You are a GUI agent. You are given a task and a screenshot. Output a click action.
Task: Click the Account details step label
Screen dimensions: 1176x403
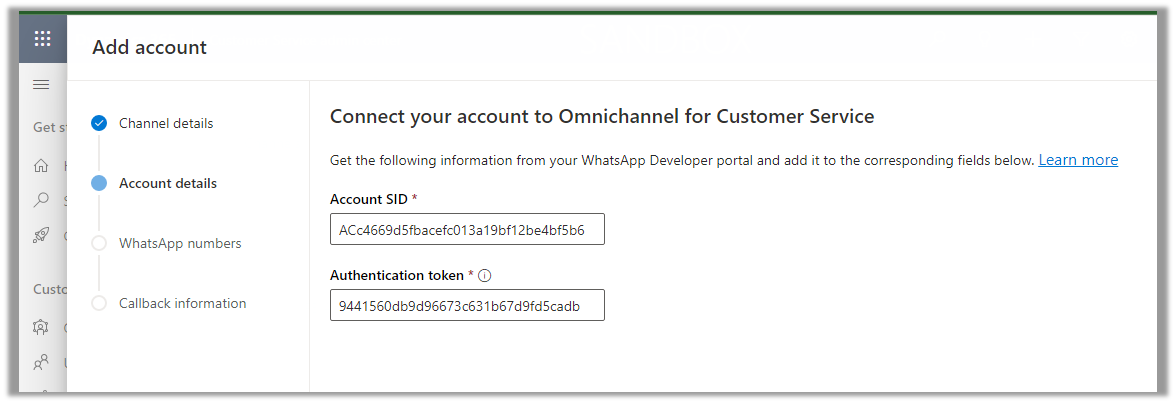(x=168, y=183)
